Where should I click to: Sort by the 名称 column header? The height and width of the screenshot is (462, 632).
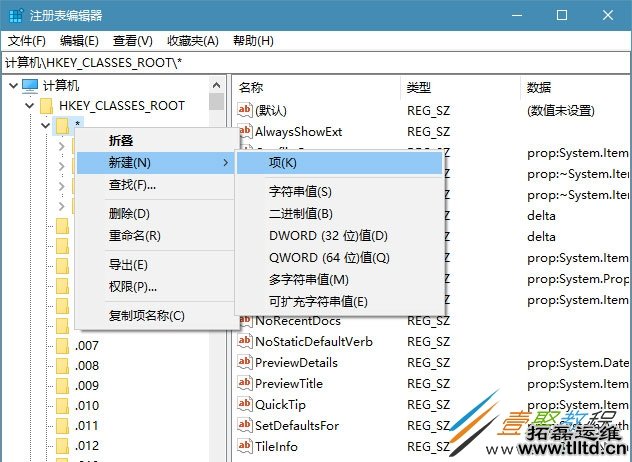point(318,87)
